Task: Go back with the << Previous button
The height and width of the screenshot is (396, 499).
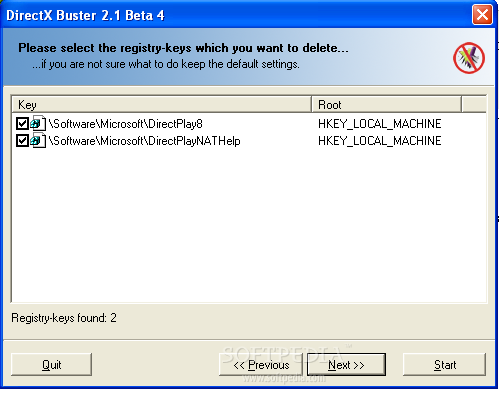Action: (x=261, y=365)
